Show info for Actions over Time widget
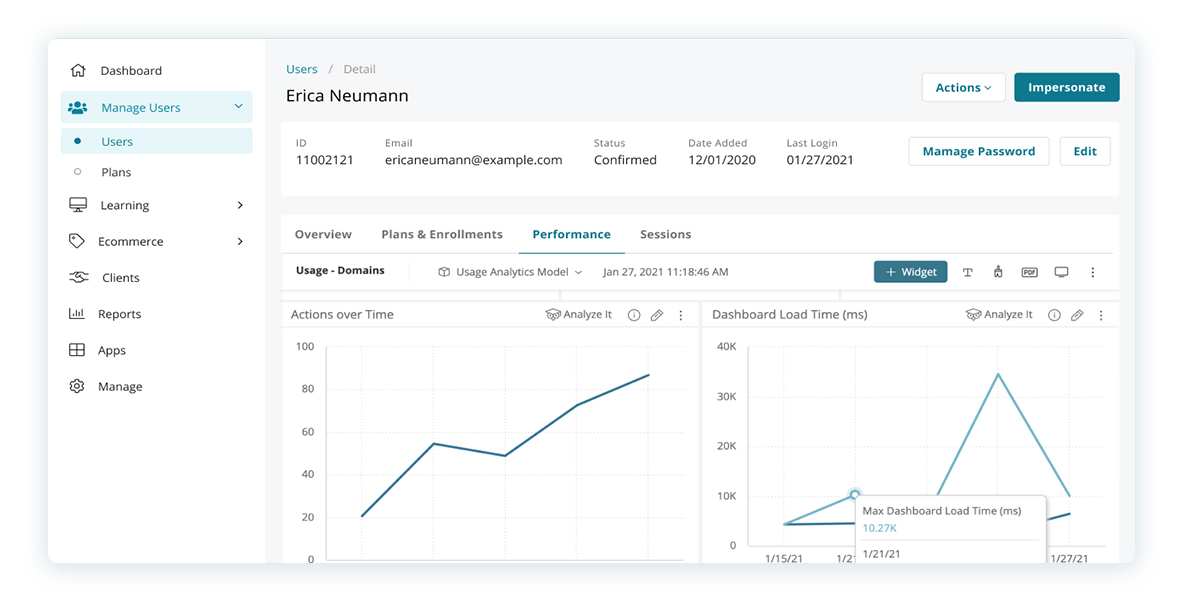The width and height of the screenshot is (1200, 600). click(634, 315)
